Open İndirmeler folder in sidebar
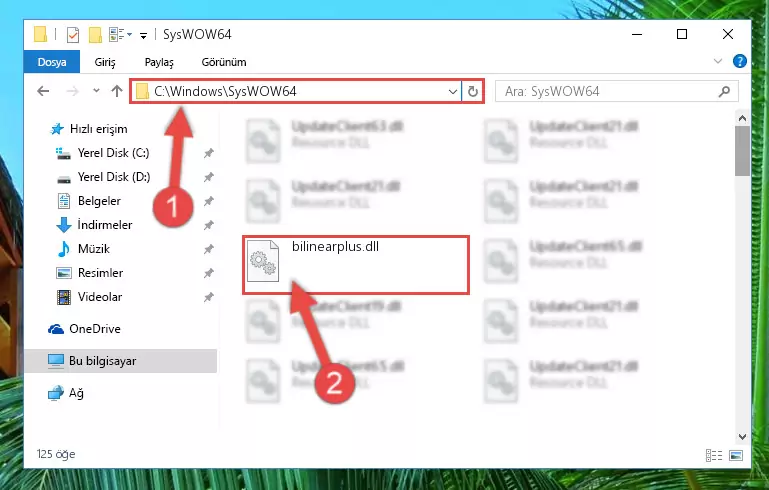Screen dimensions: 769x490 pos(104,225)
